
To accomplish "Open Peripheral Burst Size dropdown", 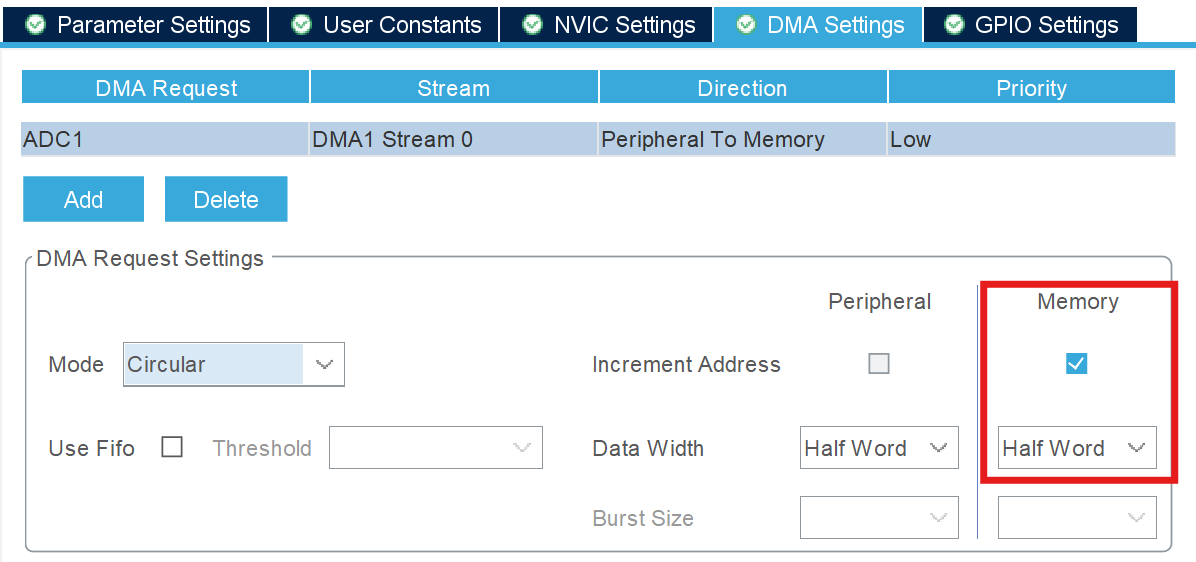I will [x=879, y=518].
